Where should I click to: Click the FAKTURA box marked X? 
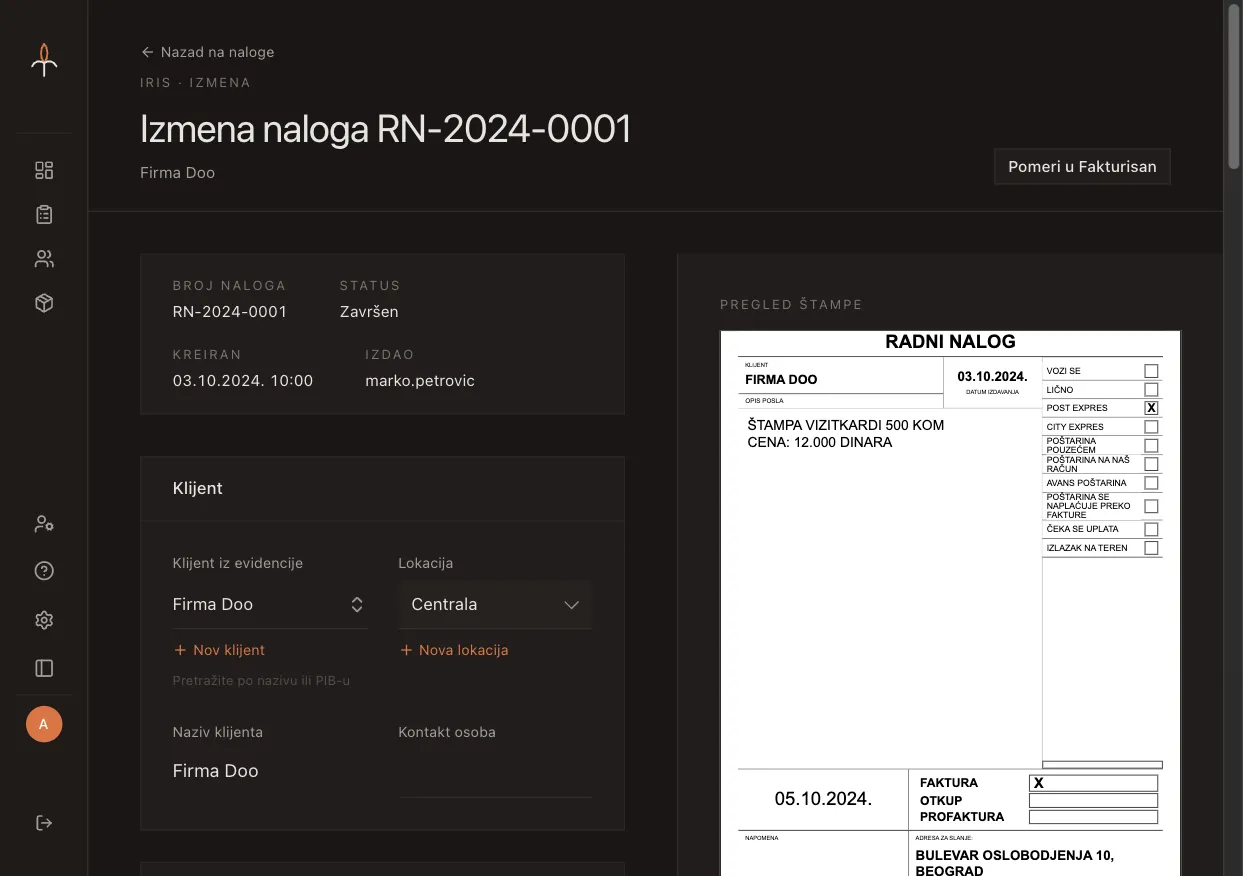coord(1093,783)
